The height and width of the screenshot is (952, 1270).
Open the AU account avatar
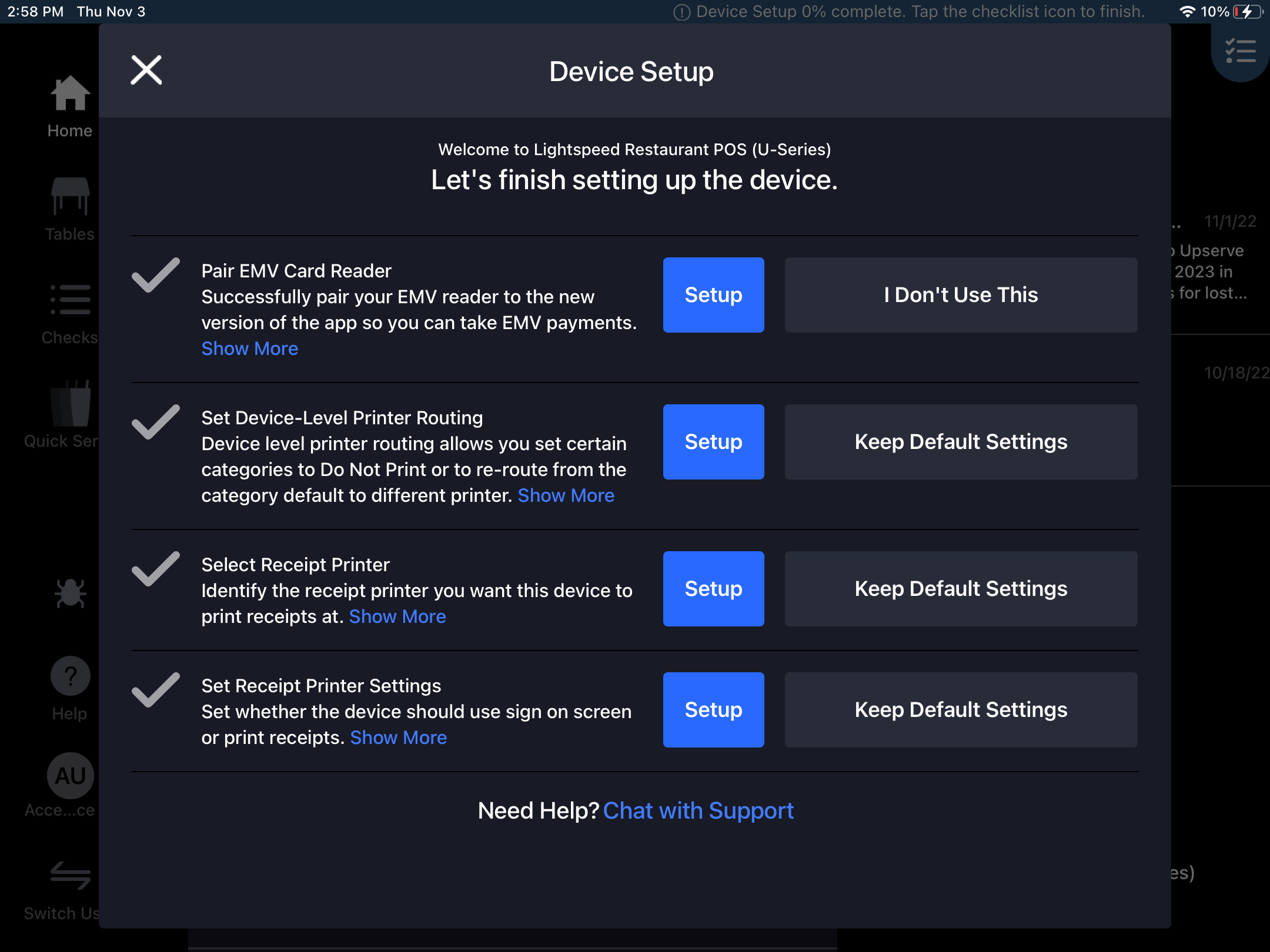tap(70, 776)
